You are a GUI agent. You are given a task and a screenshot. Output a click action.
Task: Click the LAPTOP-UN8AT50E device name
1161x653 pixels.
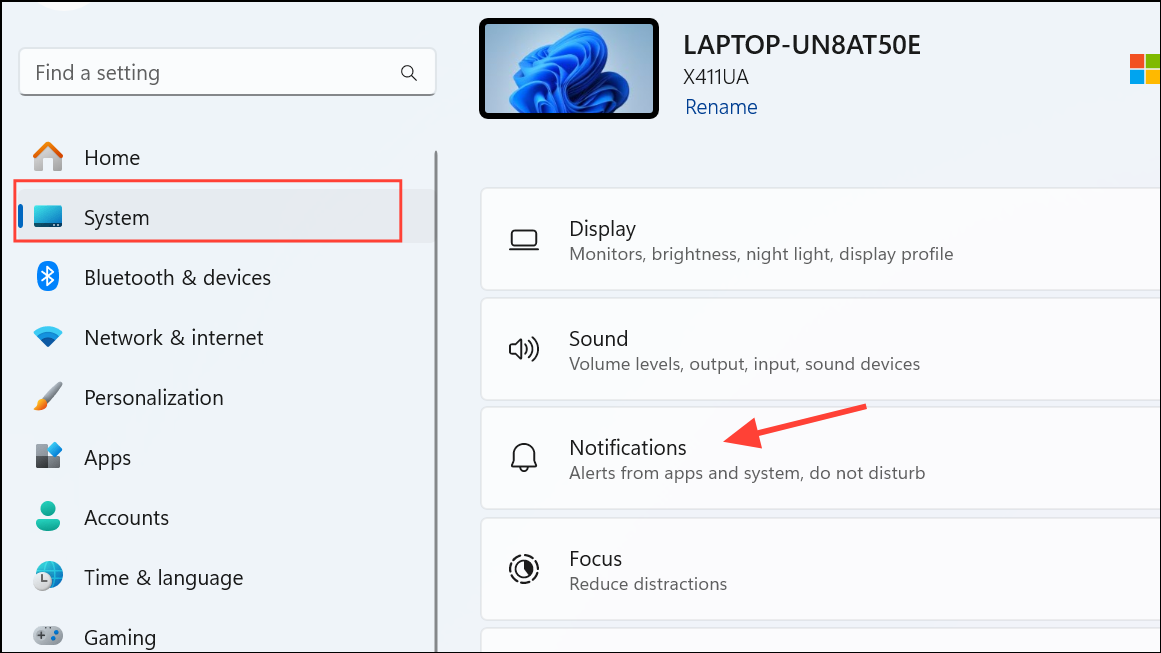802,45
